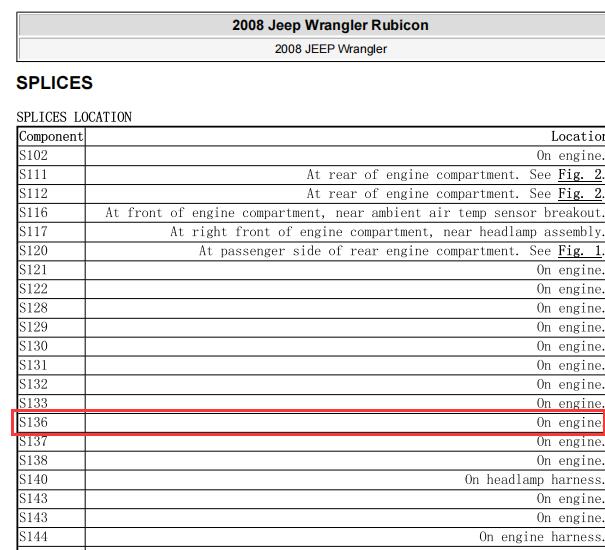Click the 'Location' column header
Viewport: 605px width, 550px height.
pos(578,136)
